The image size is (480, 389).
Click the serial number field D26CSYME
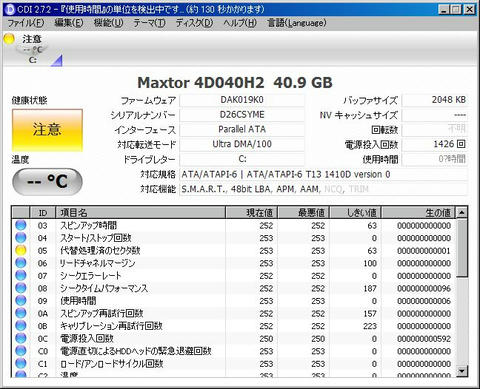(x=242, y=115)
